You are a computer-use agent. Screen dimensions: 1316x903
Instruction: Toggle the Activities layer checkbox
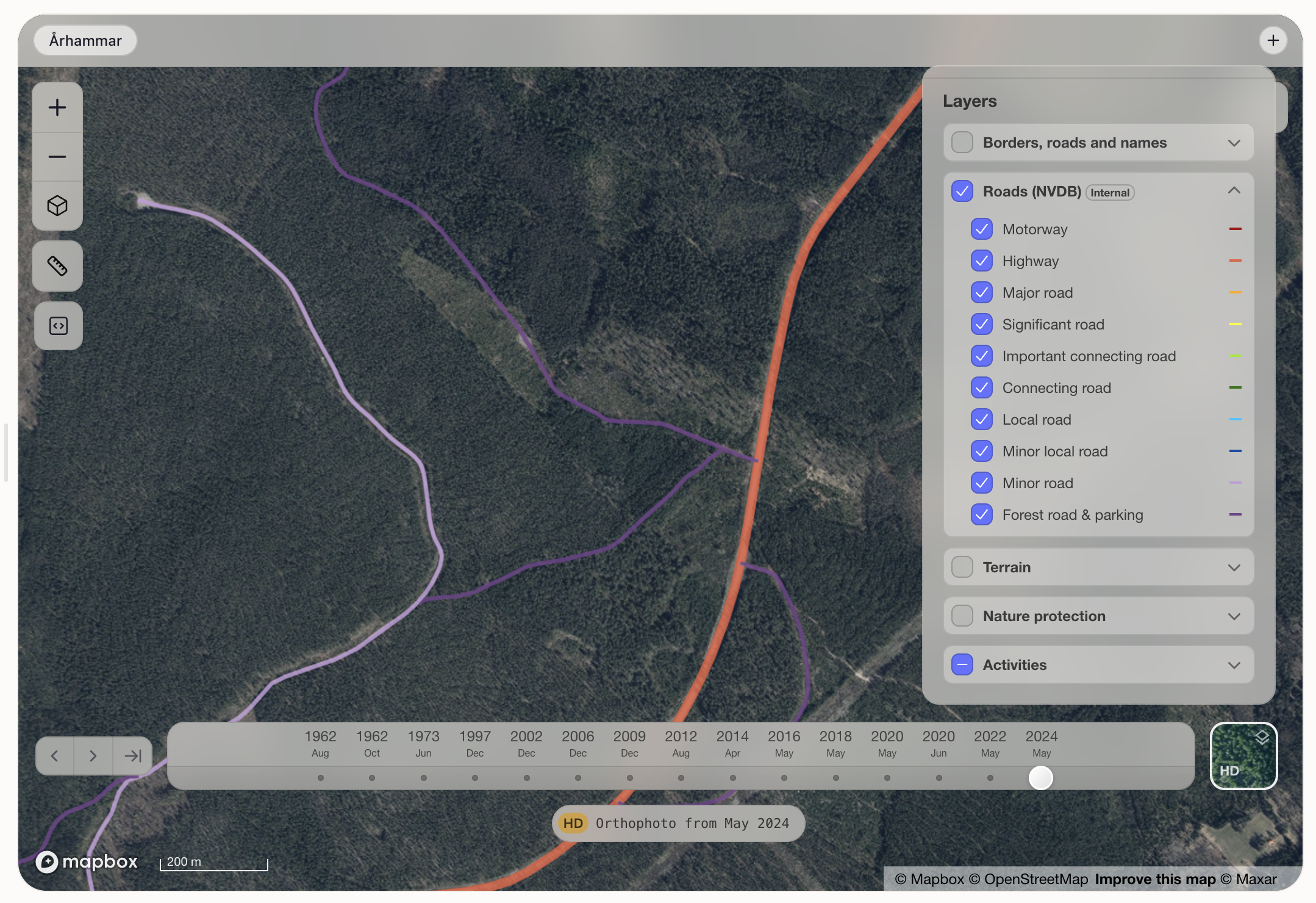click(962, 664)
